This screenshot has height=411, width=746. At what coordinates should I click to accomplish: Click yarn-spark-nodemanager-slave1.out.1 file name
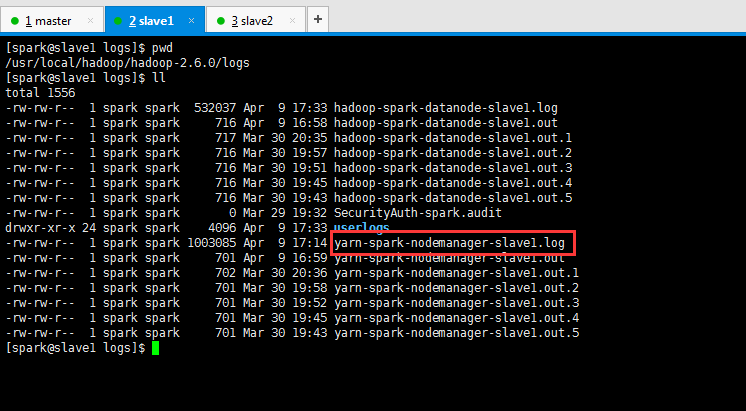457,273
